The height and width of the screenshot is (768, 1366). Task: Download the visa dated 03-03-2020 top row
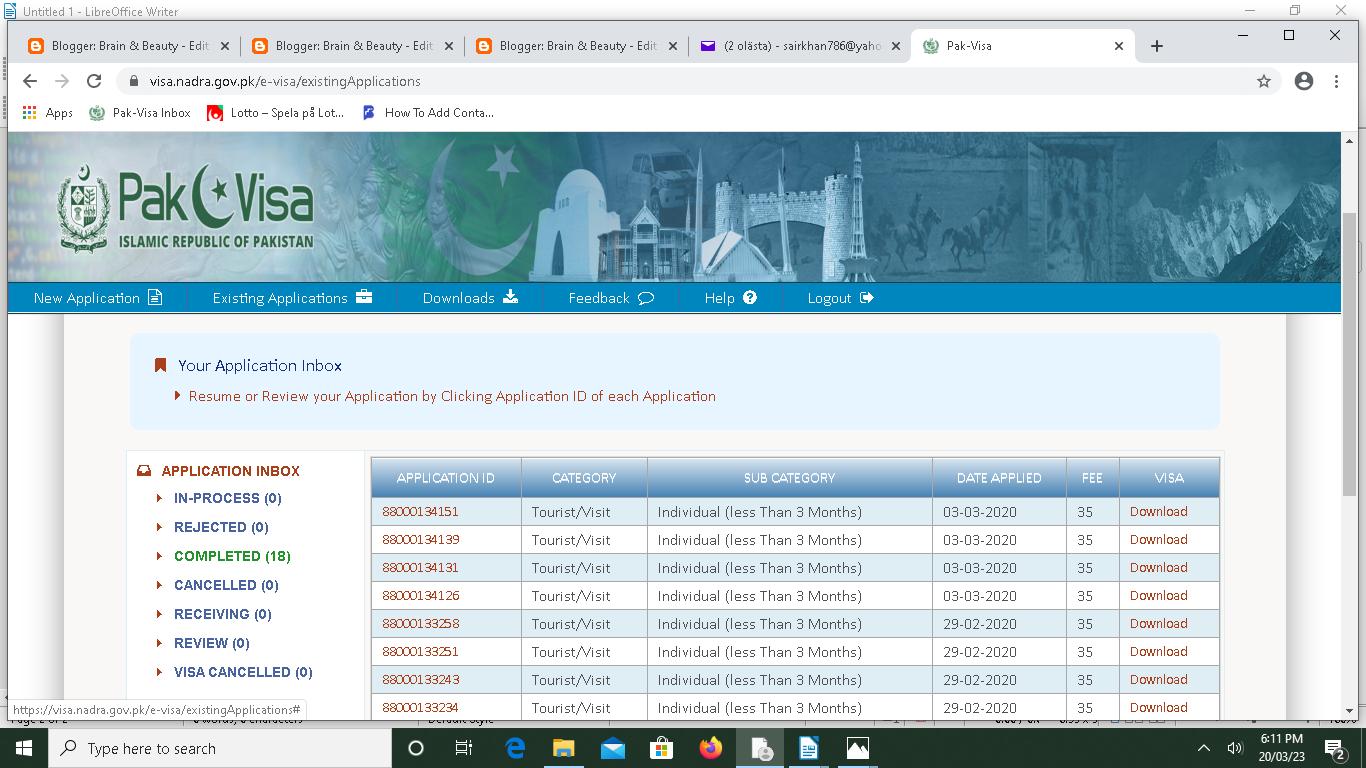1158,511
